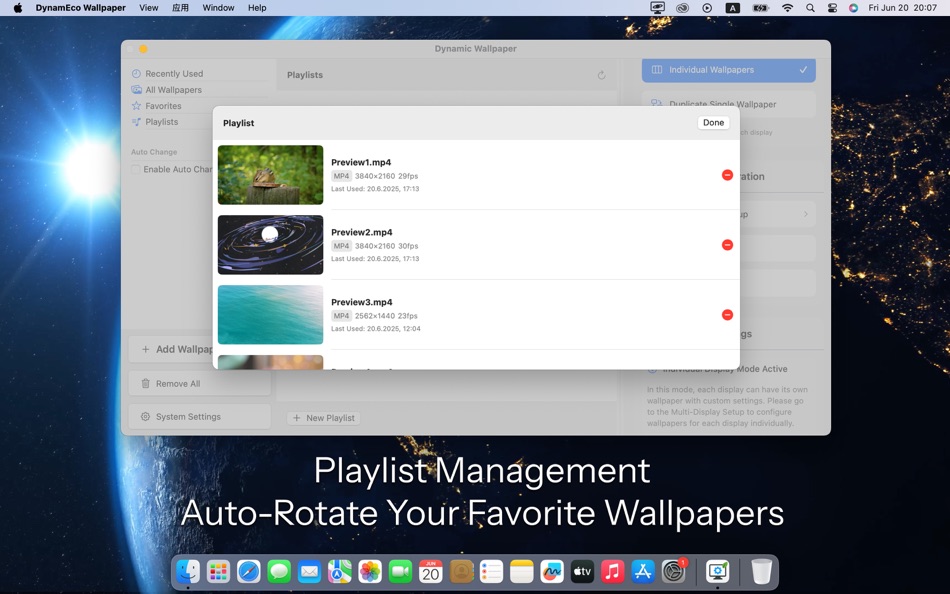This screenshot has height=594, width=950.
Task: Remove Preview1.mp4 from the playlist
Action: coord(727,175)
